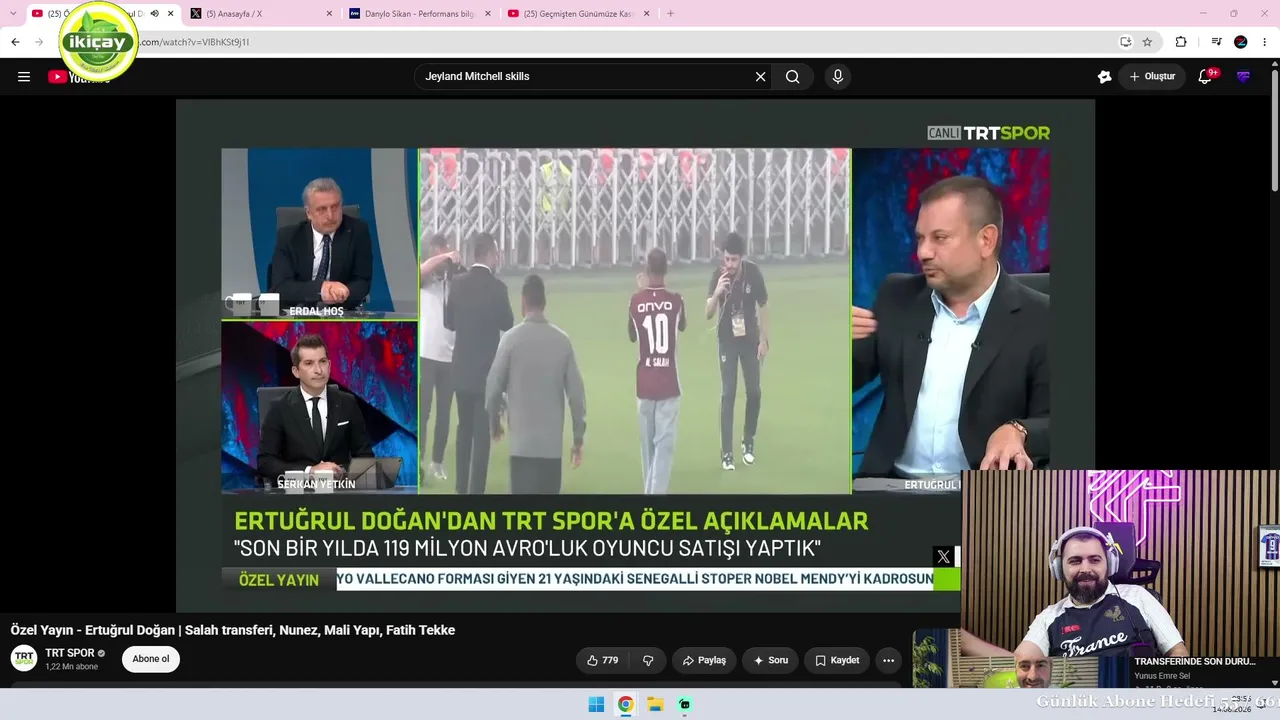Open the Windows Start menu
Viewport: 1280px width, 720px height.
click(596, 704)
